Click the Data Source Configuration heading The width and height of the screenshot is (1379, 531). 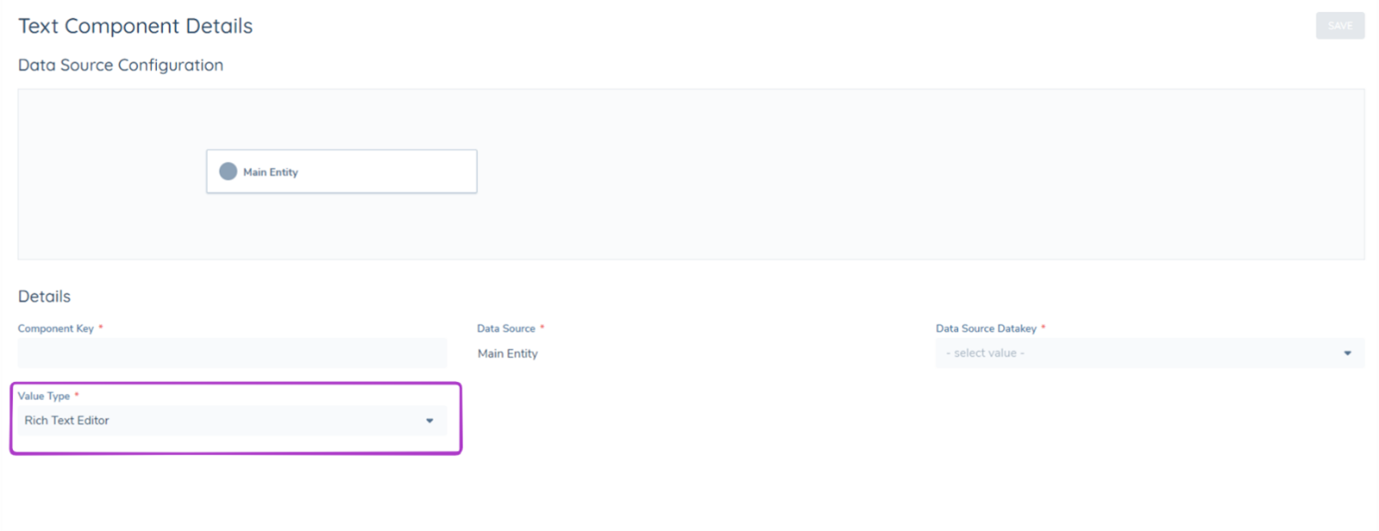coord(120,65)
